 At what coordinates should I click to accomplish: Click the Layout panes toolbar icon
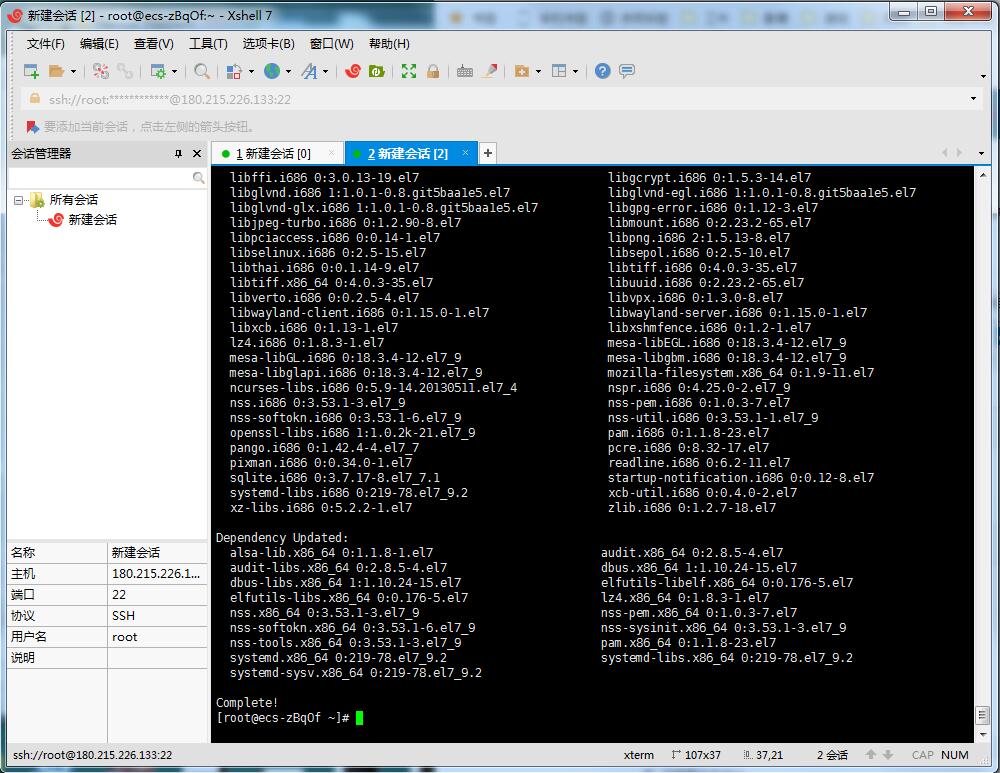coord(559,71)
